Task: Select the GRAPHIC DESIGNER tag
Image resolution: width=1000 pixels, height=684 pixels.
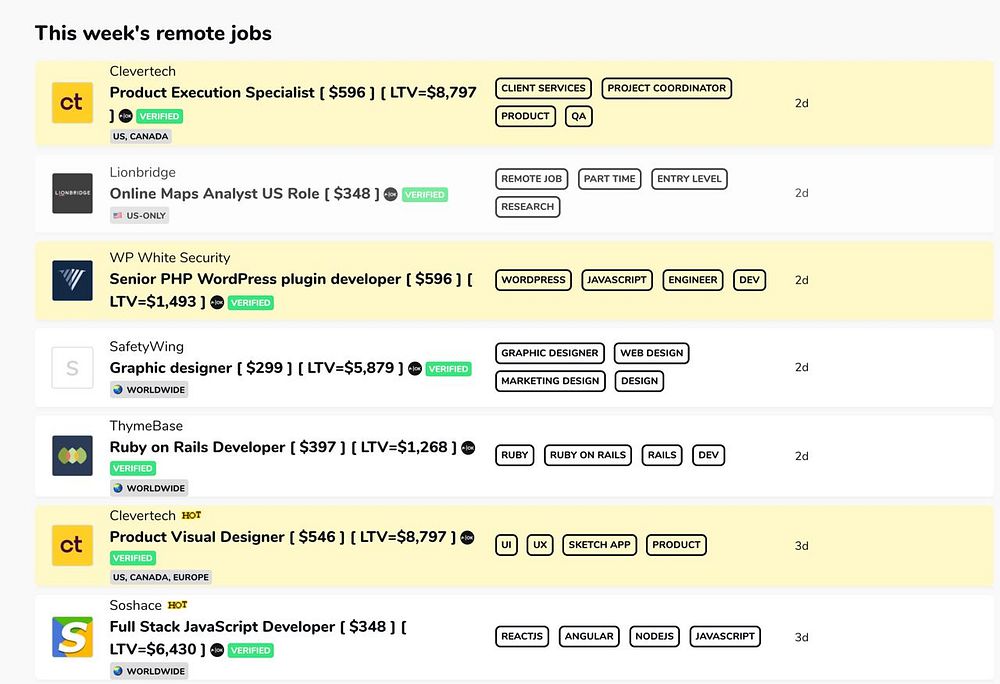Action: [550, 353]
